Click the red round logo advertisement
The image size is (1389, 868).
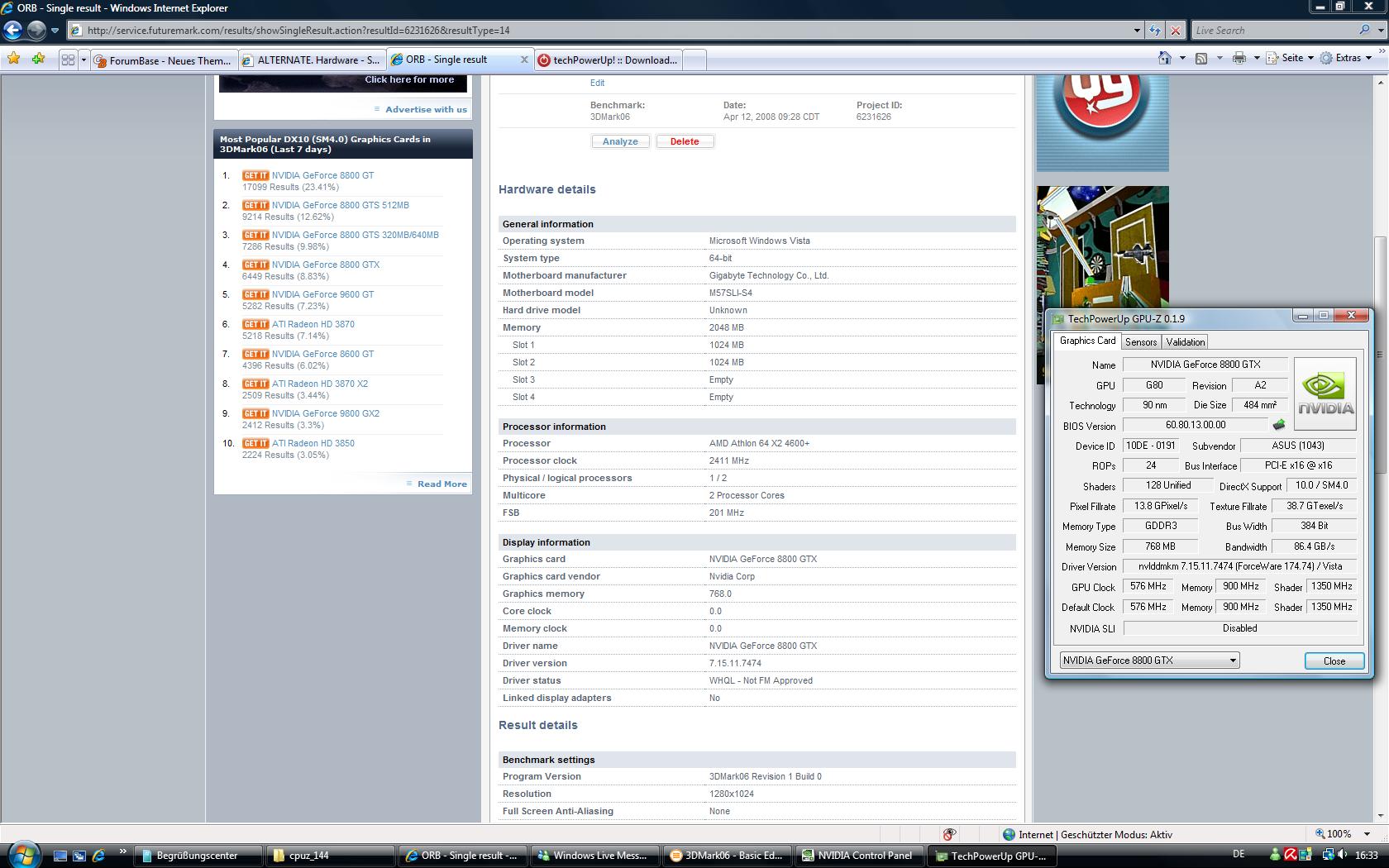pyautogui.click(x=1102, y=122)
